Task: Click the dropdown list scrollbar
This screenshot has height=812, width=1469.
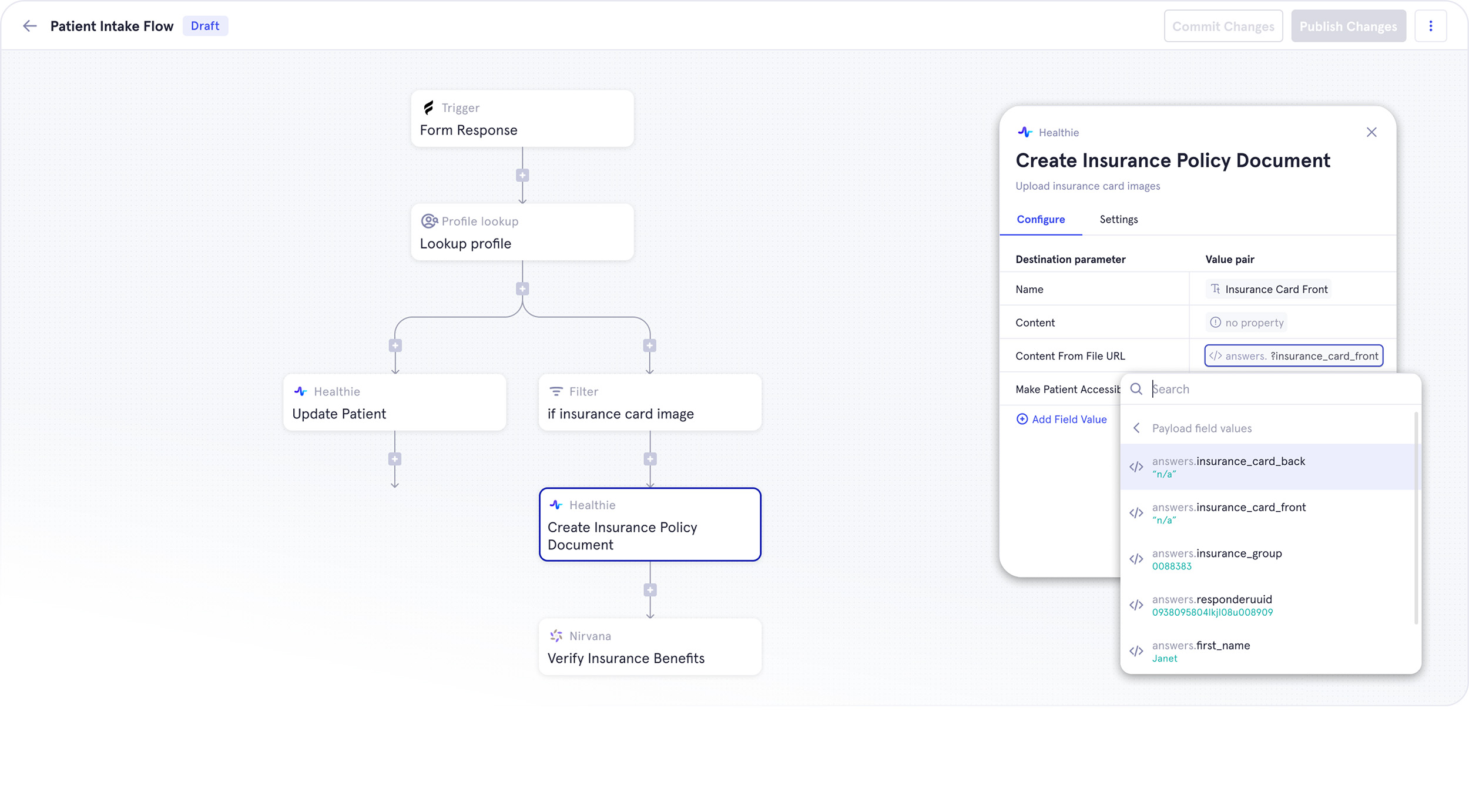Action: (1416, 517)
